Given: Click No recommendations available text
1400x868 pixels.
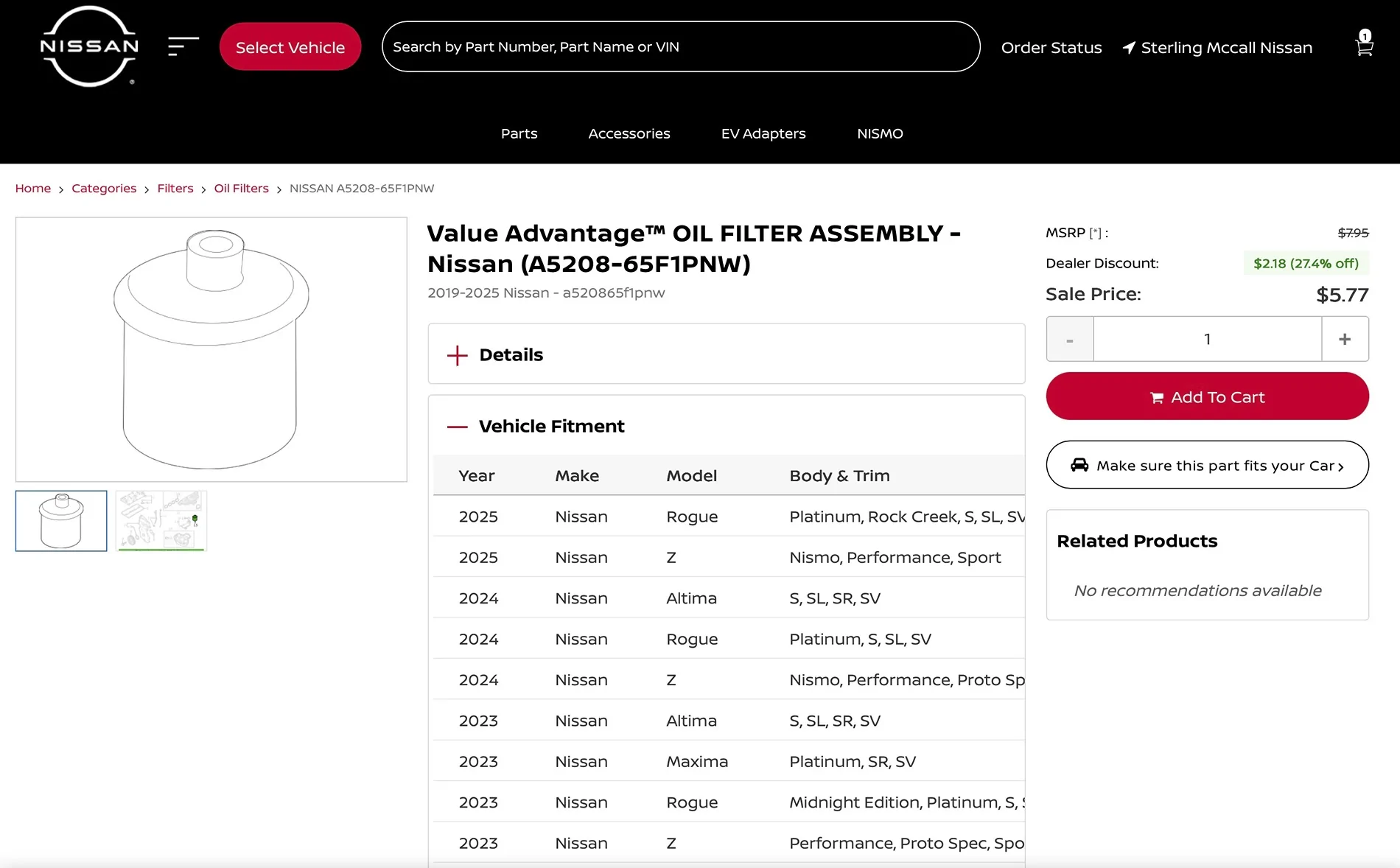Looking at the screenshot, I should pyautogui.click(x=1197, y=590).
